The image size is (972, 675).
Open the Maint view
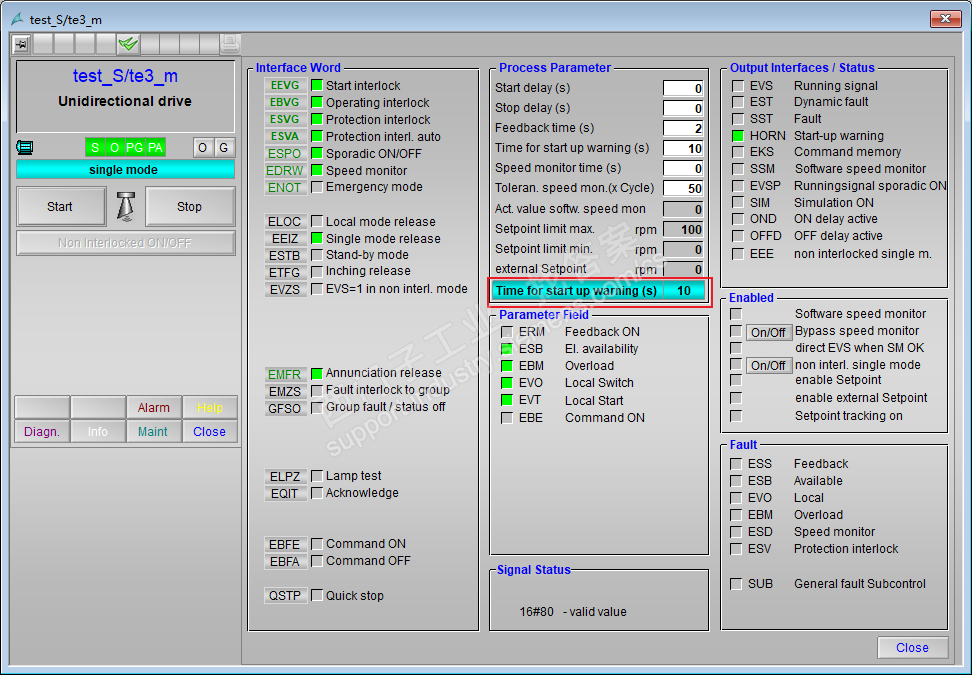click(x=153, y=431)
